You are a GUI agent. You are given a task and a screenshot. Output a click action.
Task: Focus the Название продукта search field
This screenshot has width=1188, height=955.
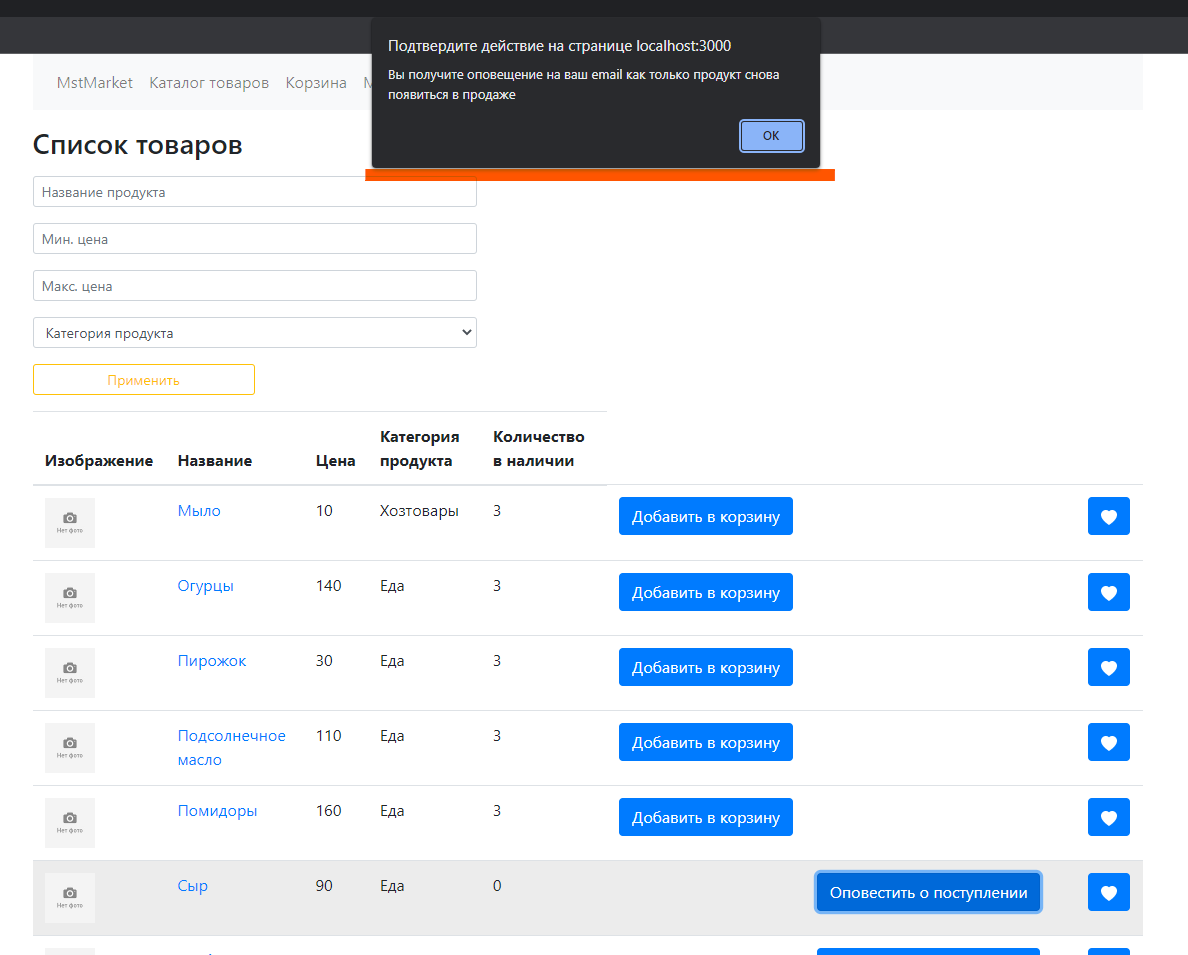point(255,192)
